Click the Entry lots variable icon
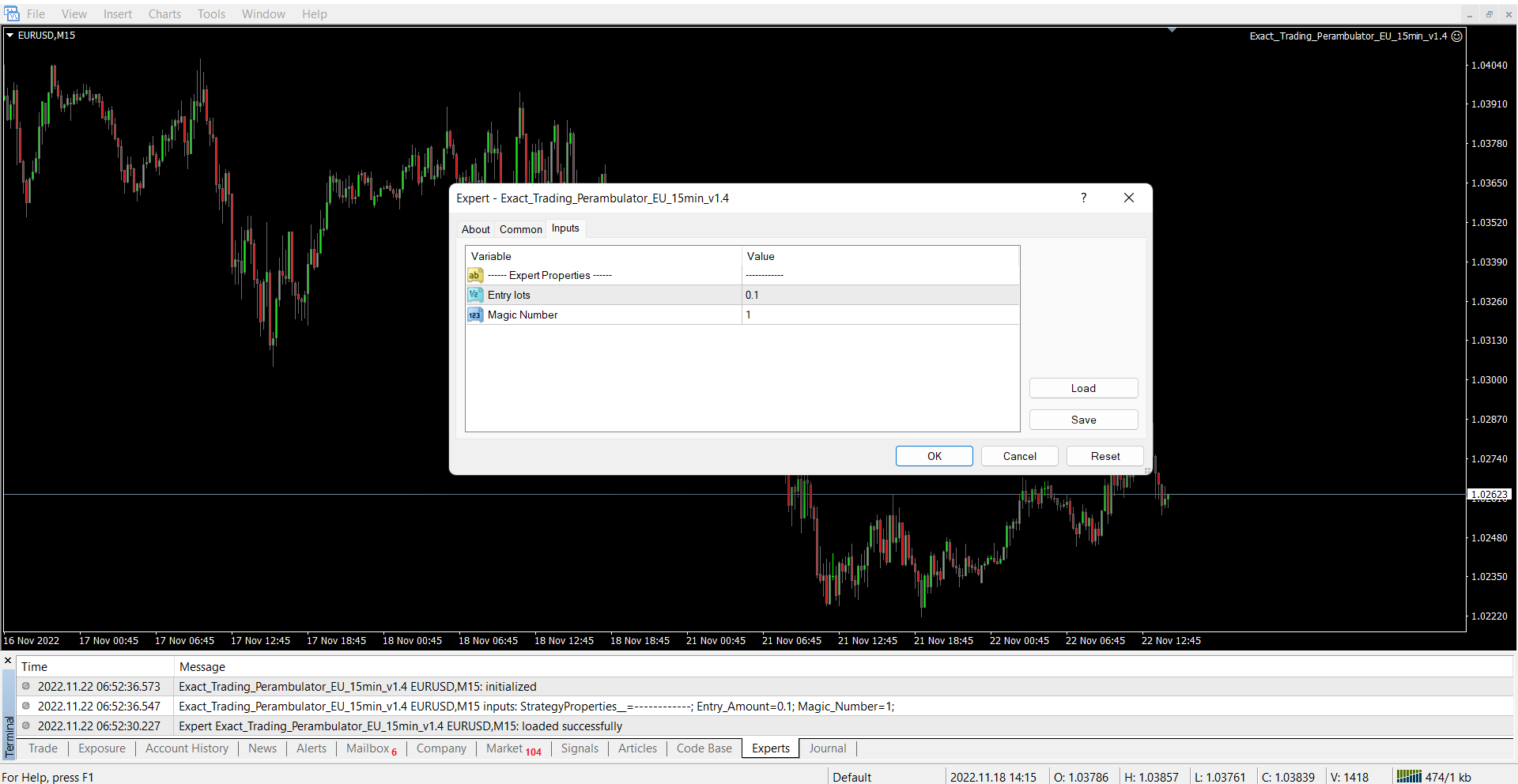 pos(474,295)
